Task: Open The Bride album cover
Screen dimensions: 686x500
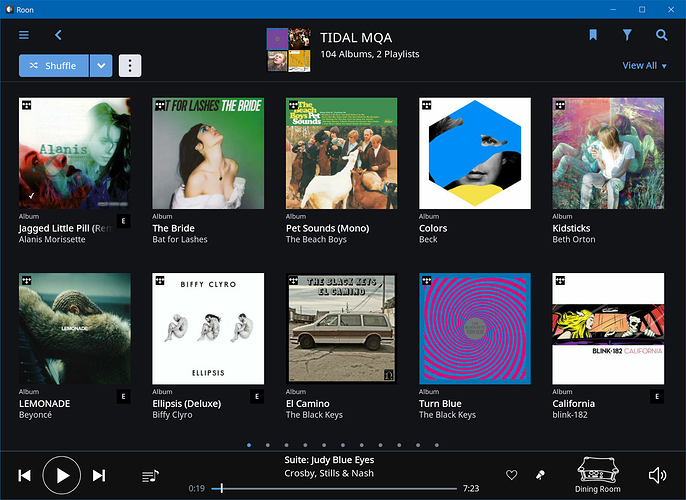Action: click(x=208, y=153)
